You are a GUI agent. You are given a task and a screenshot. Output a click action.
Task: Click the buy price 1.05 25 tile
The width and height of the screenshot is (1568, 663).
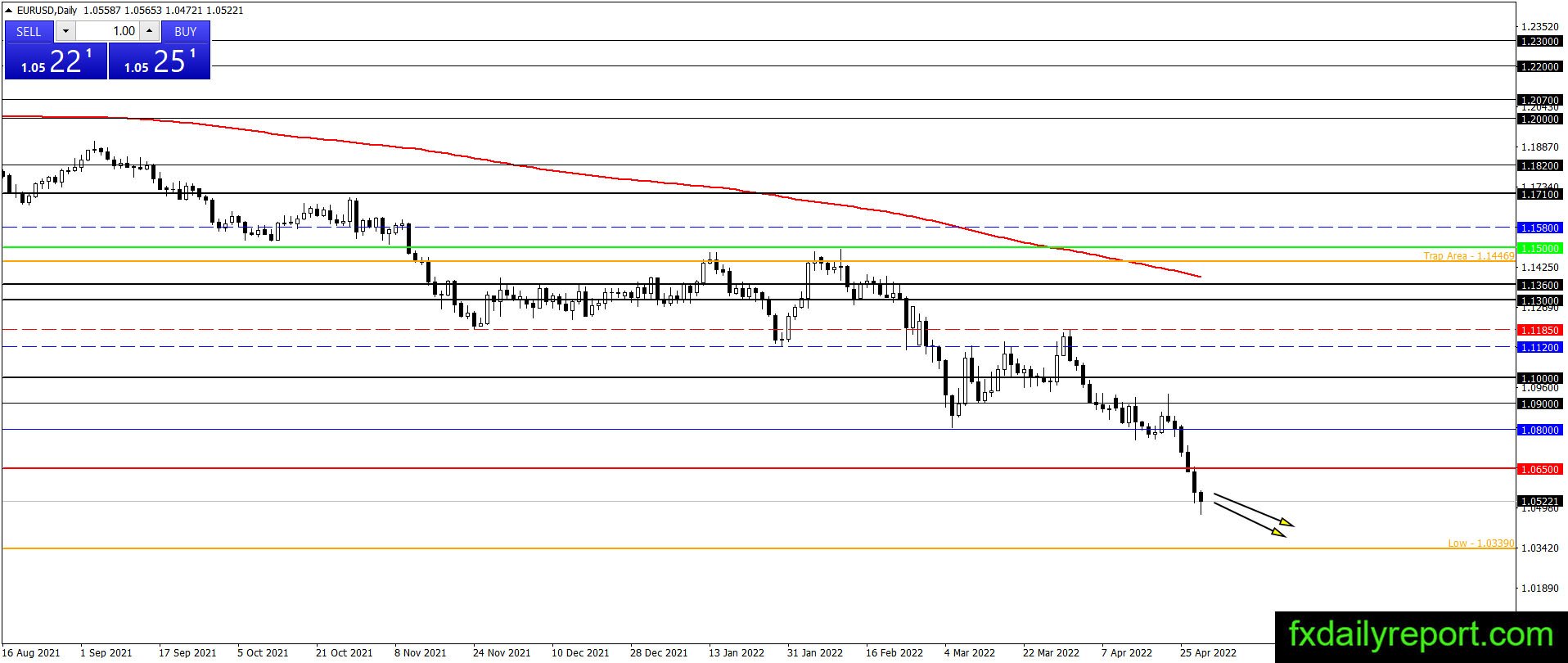[x=159, y=61]
